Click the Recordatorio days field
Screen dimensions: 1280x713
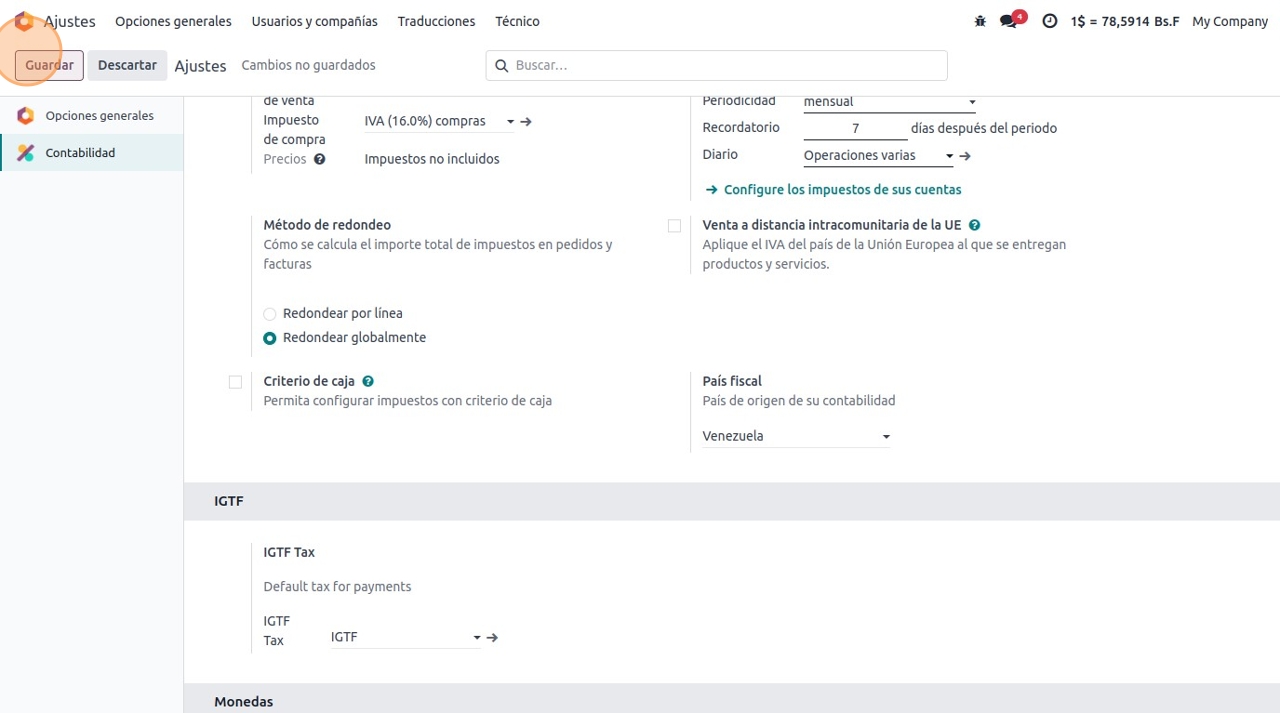pos(855,128)
